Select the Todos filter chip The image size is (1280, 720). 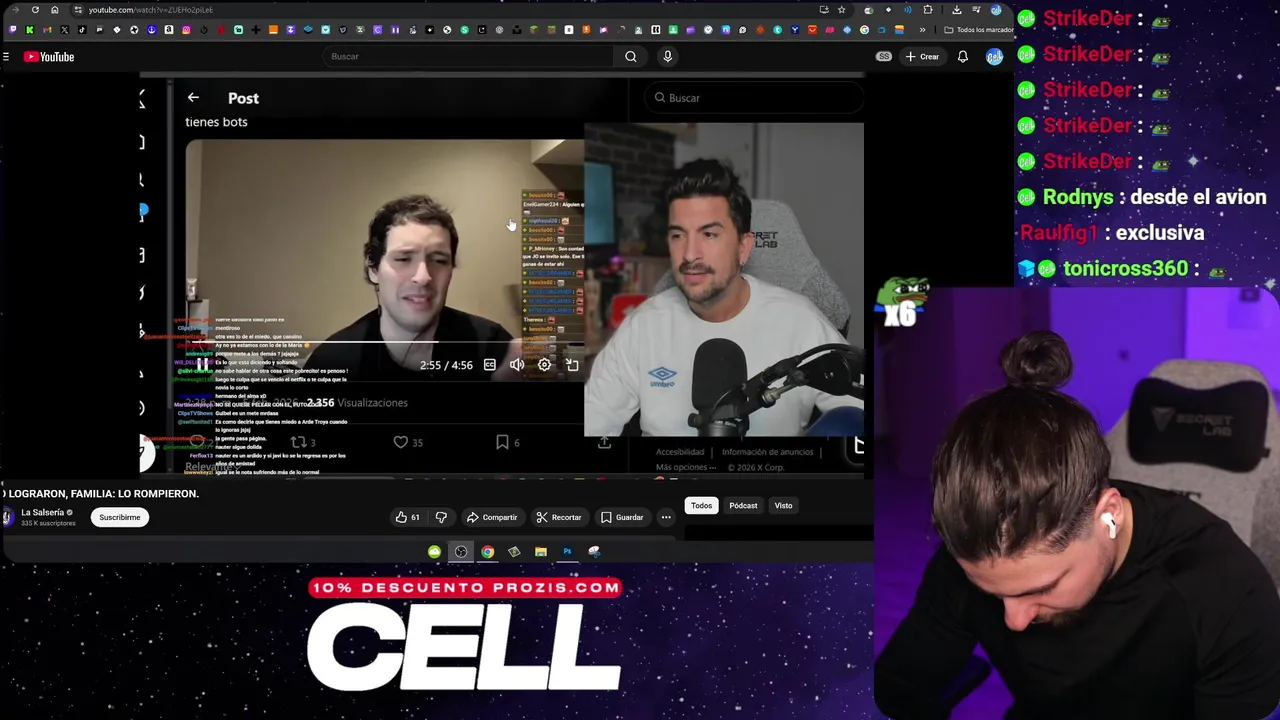click(701, 506)
